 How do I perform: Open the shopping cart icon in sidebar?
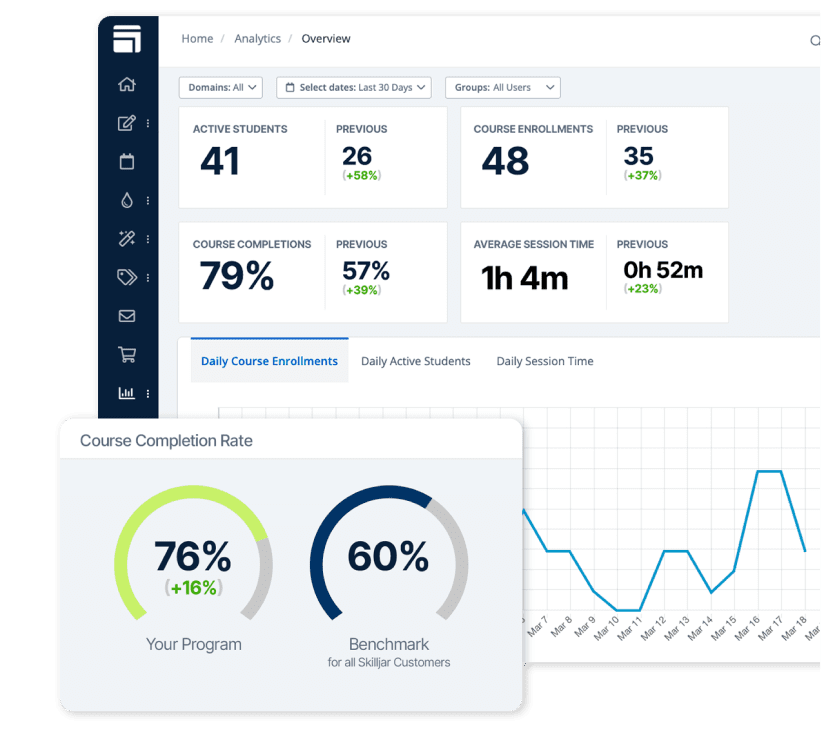point(127,354)
